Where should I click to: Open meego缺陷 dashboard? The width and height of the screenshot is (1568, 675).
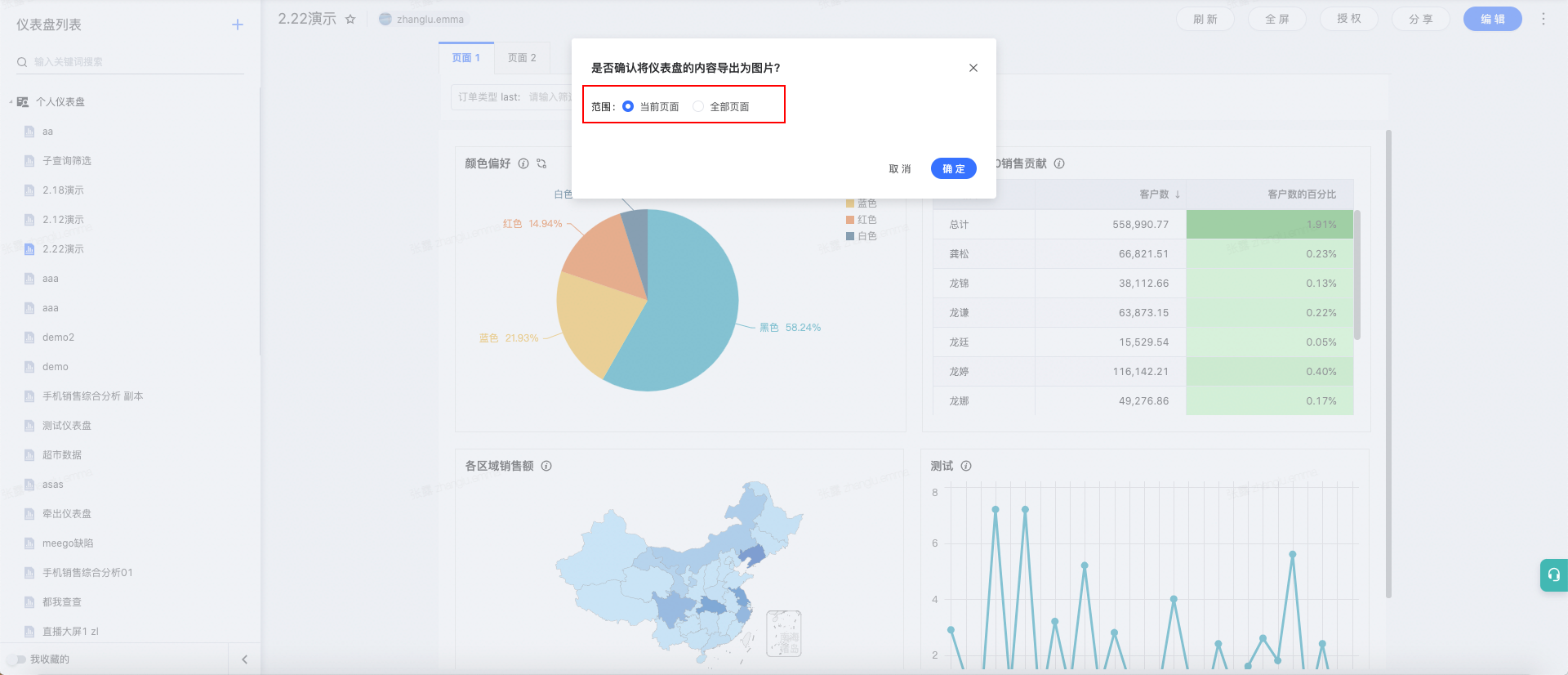click(x=68, y=543)
